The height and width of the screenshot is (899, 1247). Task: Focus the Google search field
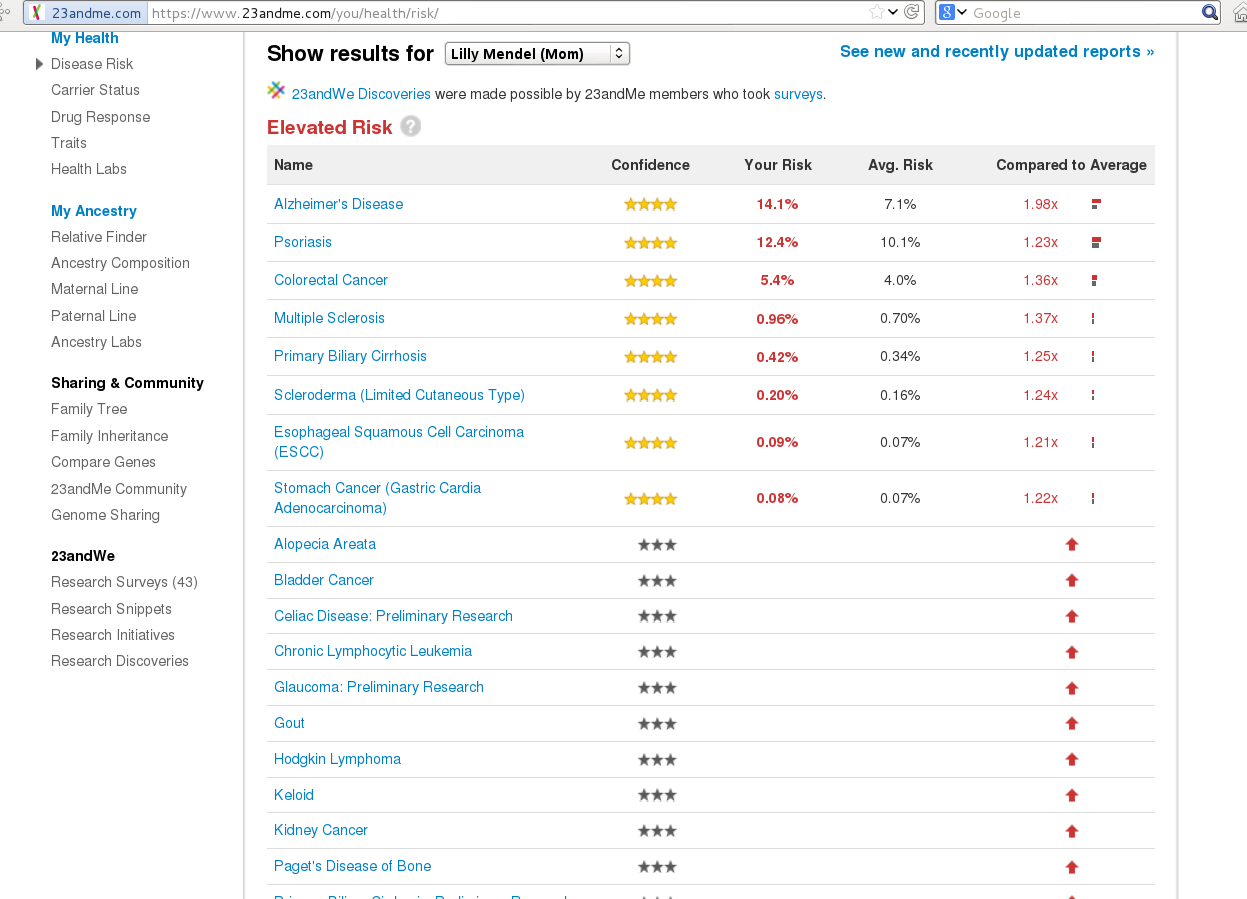1085,12
